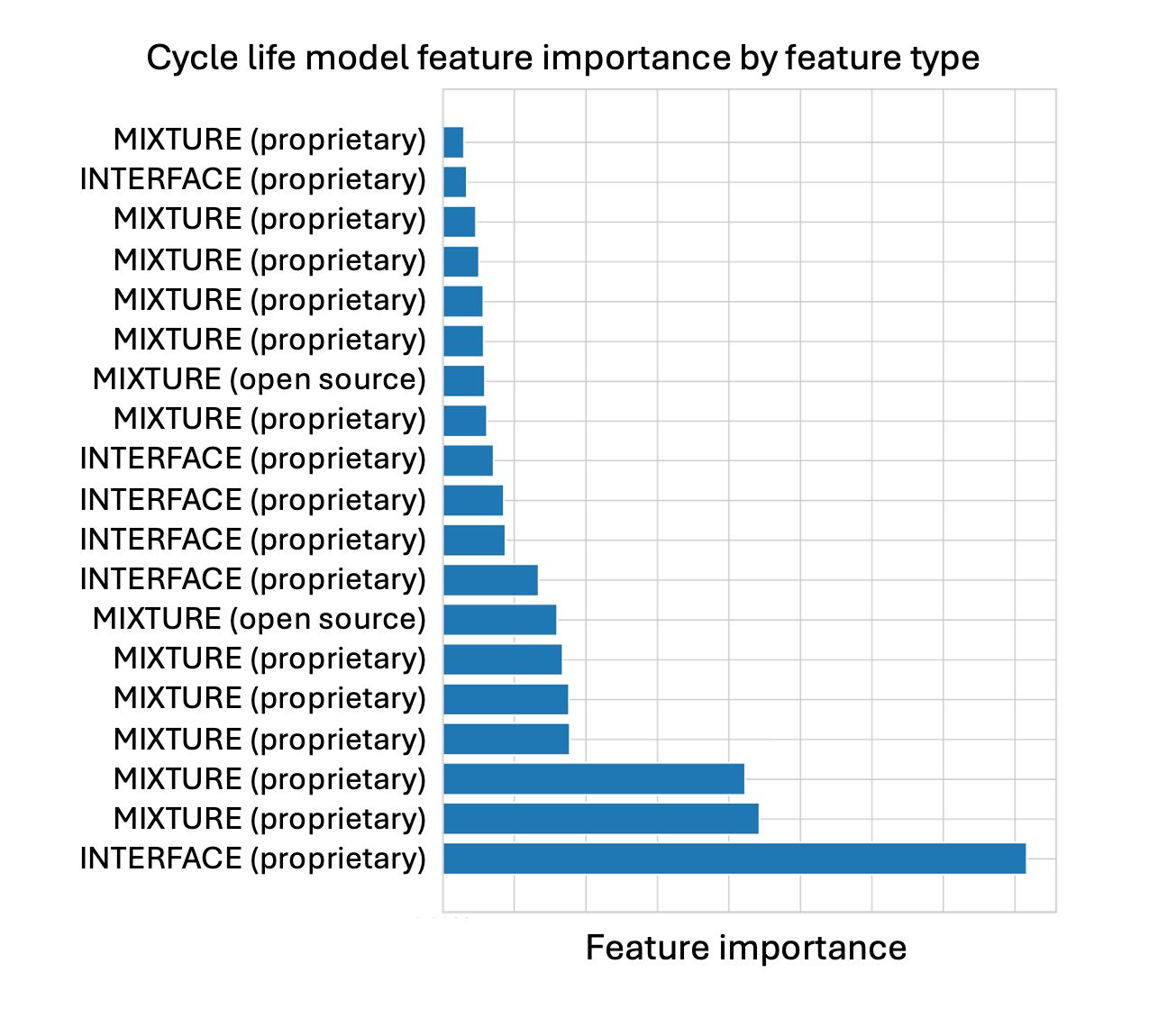Click the INTERFACE label of the longest bar
Viewport: 1176px width, 1018px height.
pyautogui.click(x=253, y=859)
